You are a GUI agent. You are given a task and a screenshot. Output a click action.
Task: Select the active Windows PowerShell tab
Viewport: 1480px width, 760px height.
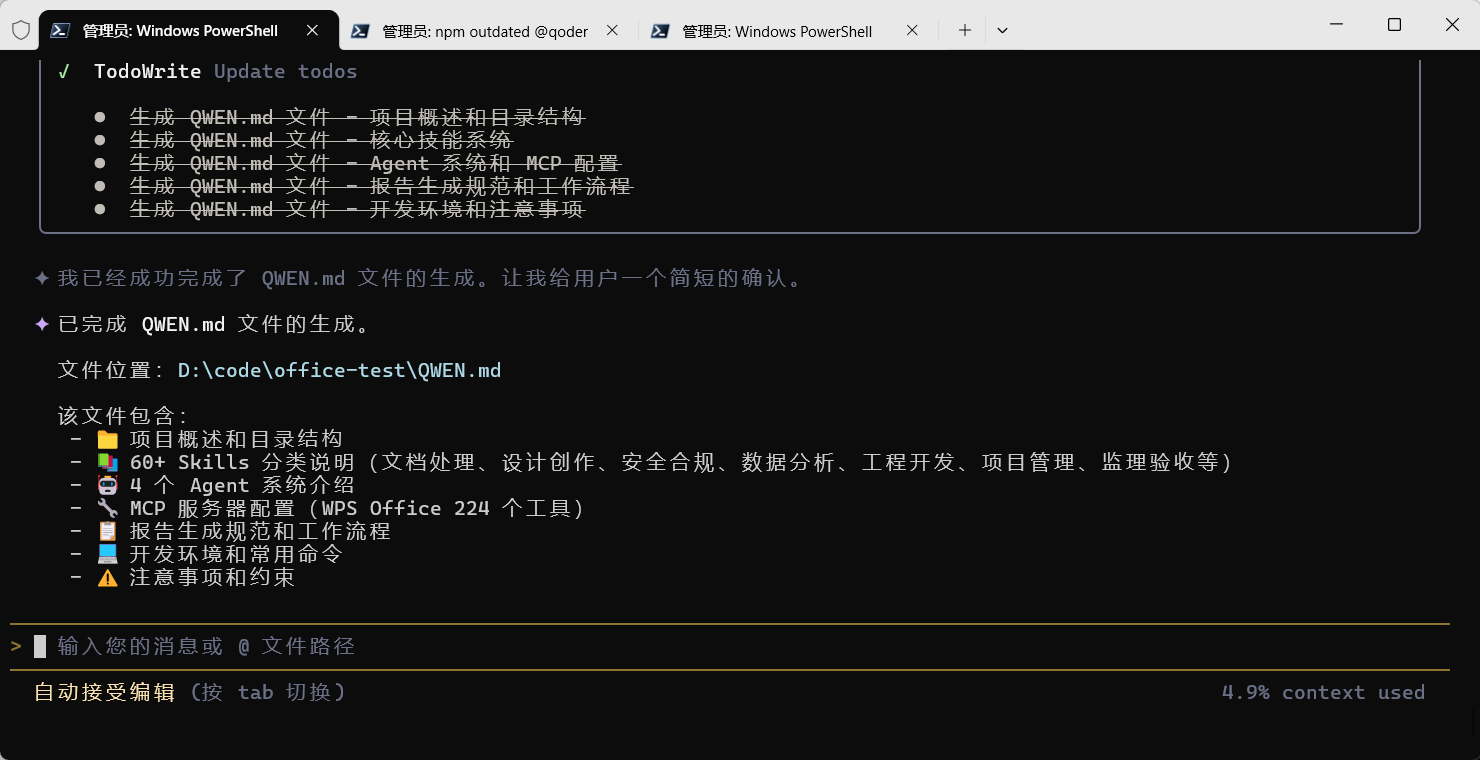click(188, 31)
